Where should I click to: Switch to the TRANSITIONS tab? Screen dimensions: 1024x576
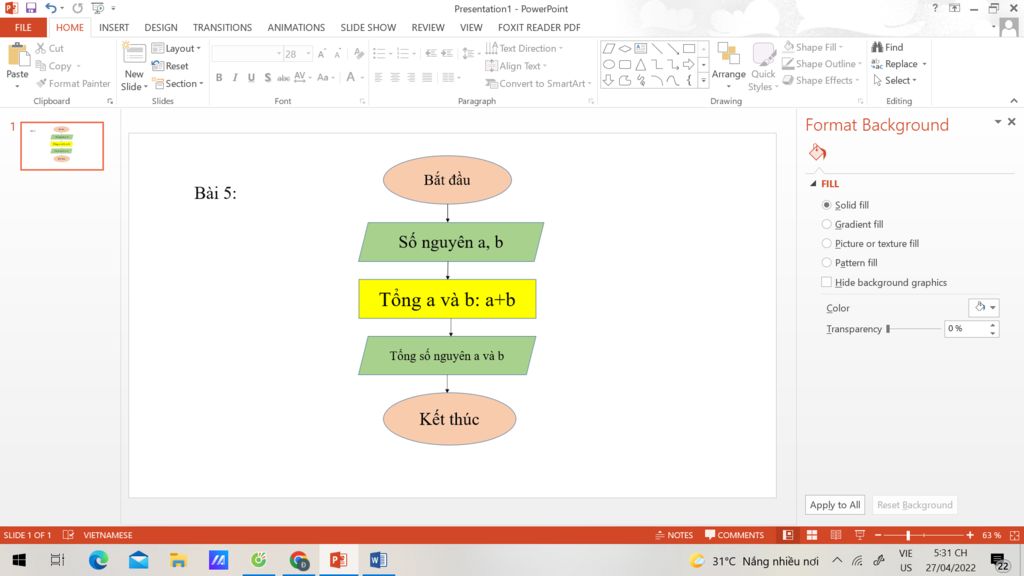(x=222, y=27)
